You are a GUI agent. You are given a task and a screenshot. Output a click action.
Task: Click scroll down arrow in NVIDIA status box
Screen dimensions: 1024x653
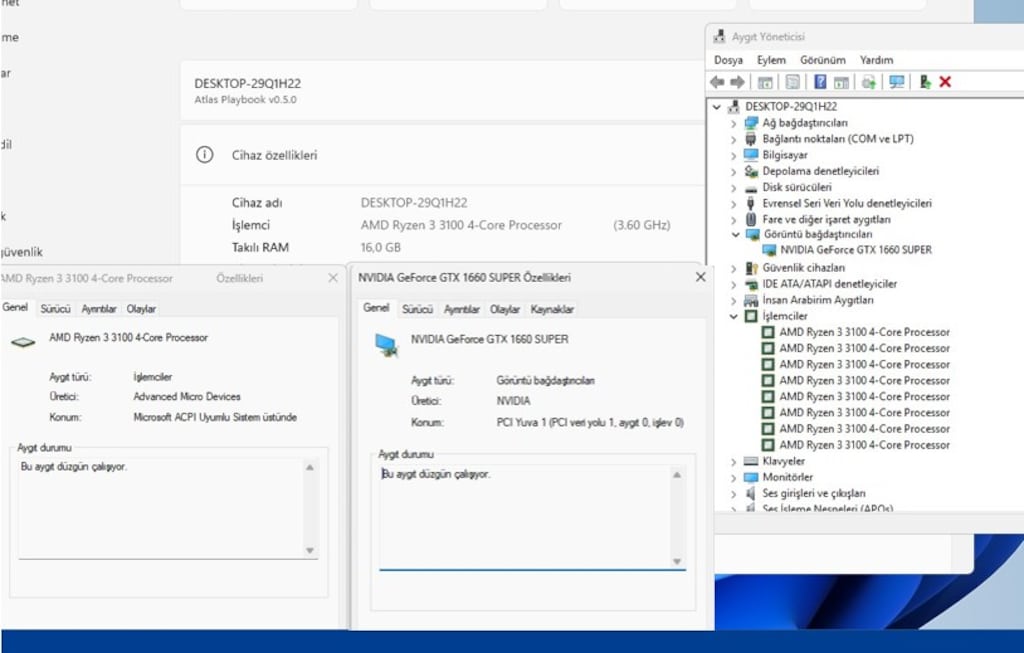[x=677, y=561]
